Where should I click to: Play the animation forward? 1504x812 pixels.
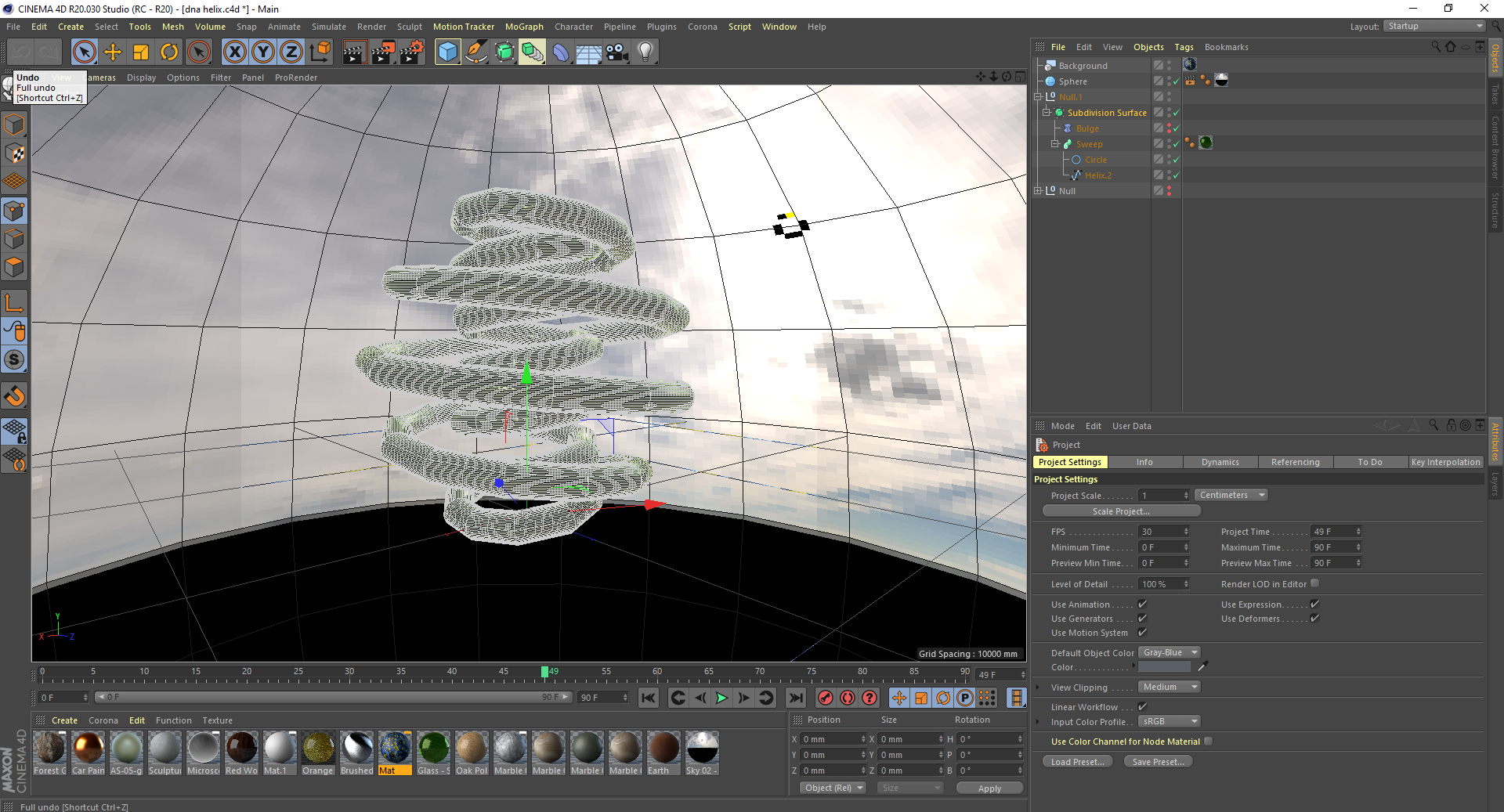pyautogui.click(x=721, y=698)
